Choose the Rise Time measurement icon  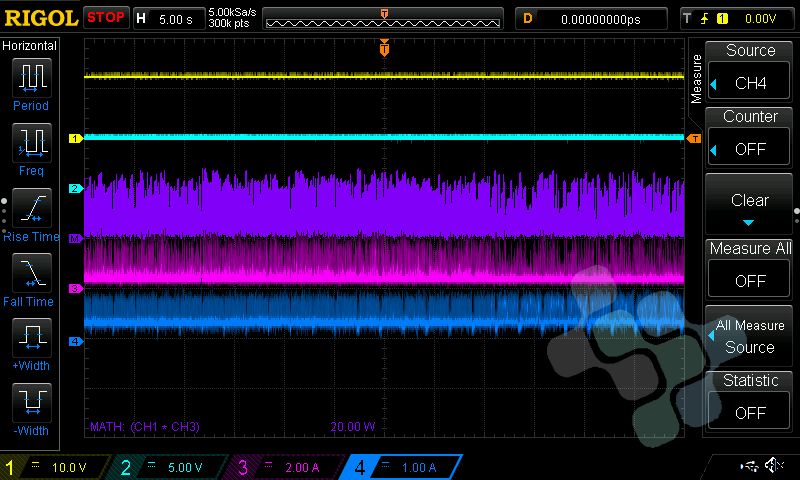point(31,208)
